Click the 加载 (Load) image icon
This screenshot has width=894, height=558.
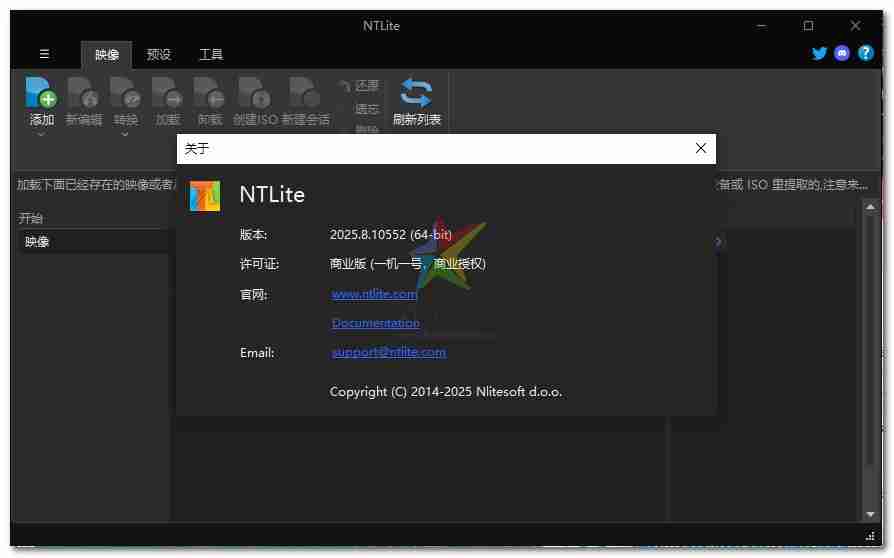pyautogui.click(x=167, y=93)
